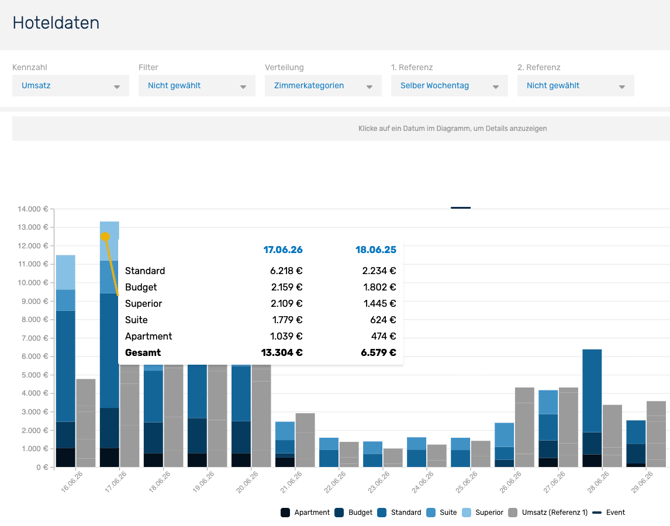
Task: Click the orange data point on the chart
Action: coord(105,237)
